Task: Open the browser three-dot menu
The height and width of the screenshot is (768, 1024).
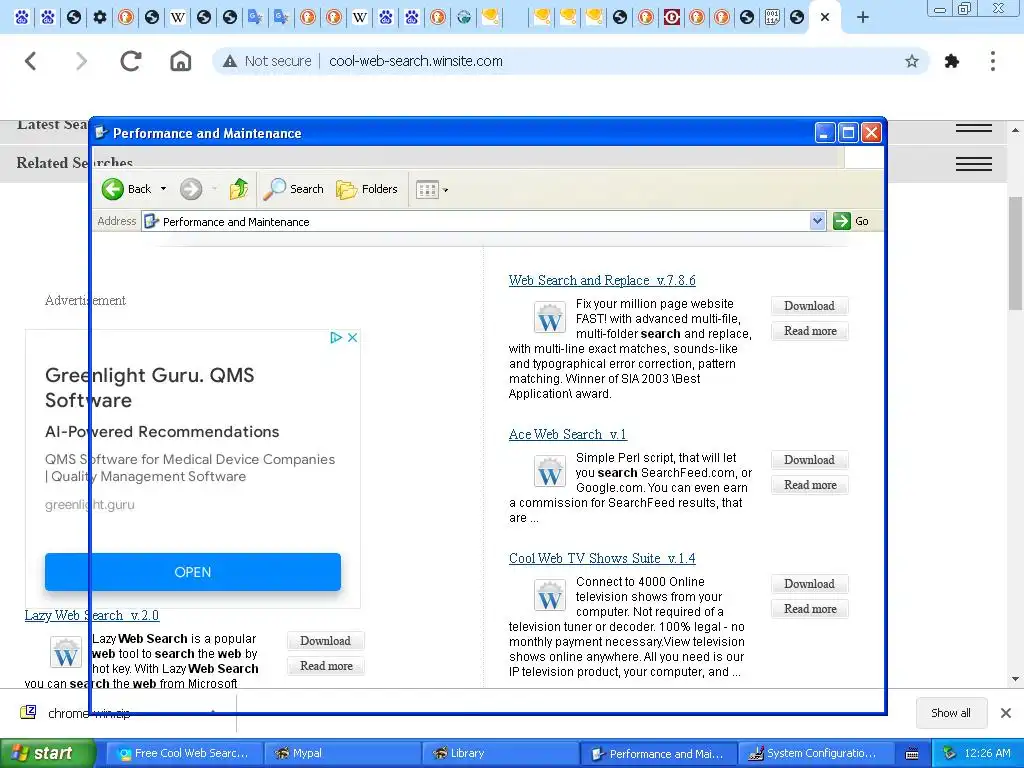Action: click(993, 61)
